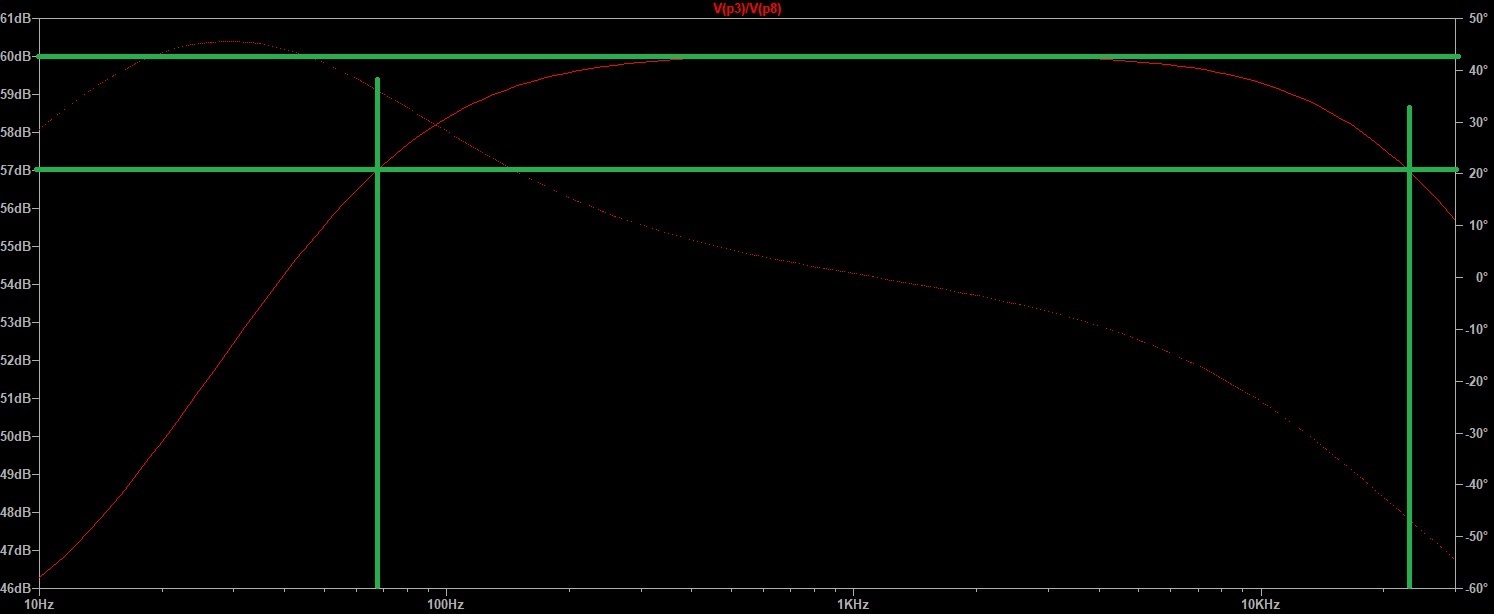Click the 10Hz frequency axis label
The image size is (1494, 614).
tap(38, 605)
